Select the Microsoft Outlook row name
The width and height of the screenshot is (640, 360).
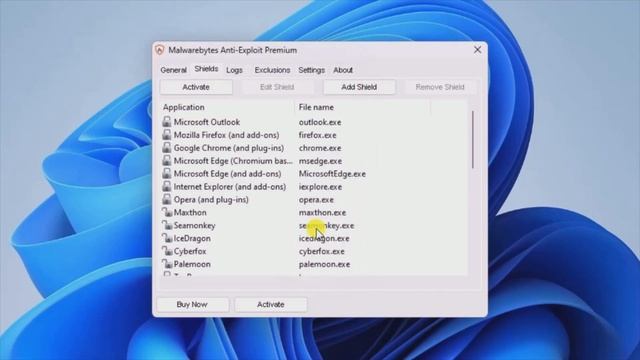point(207,122)
